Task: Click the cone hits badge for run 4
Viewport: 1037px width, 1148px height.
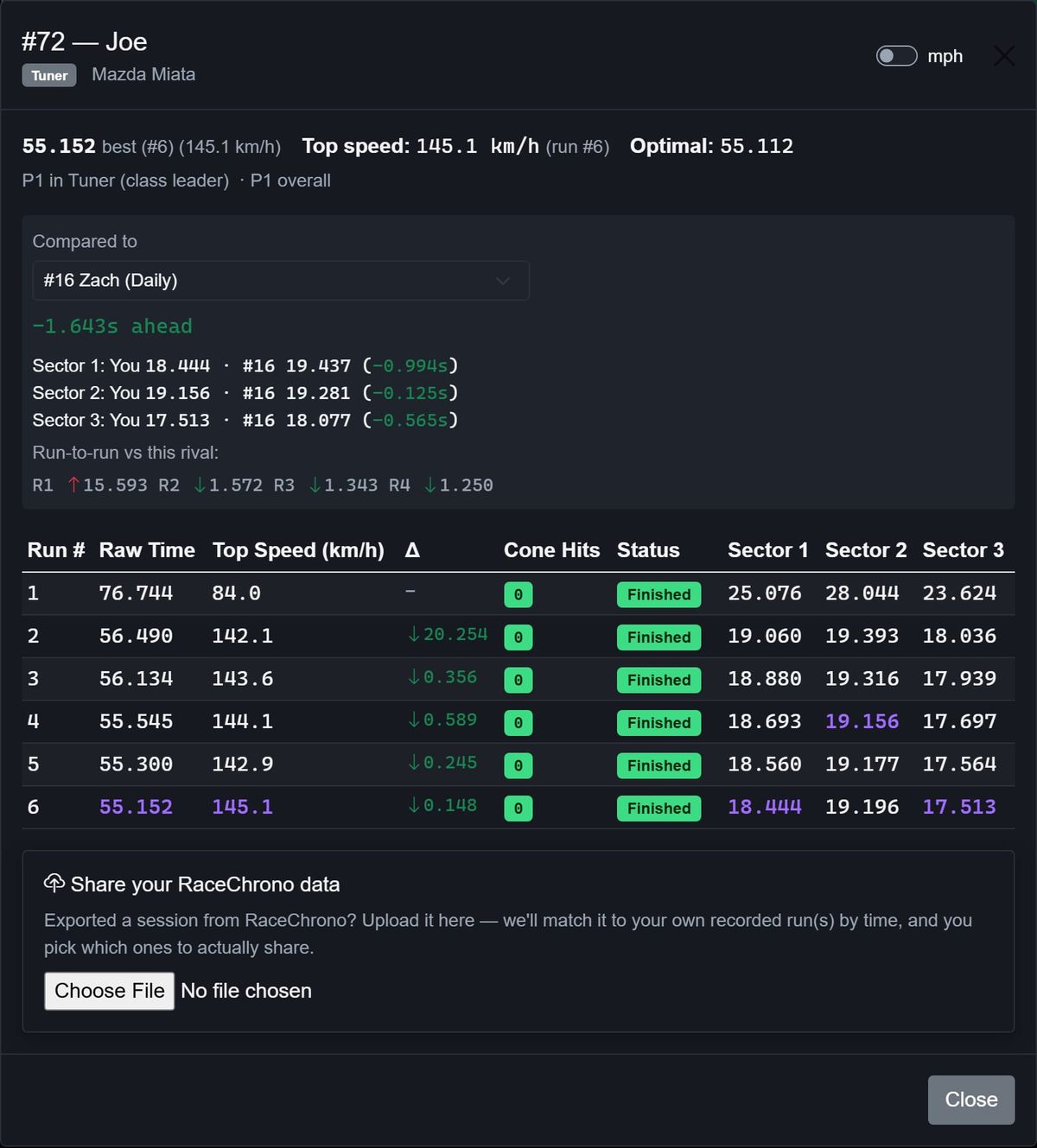Action: pyautogui.click(x=518, y=723)
